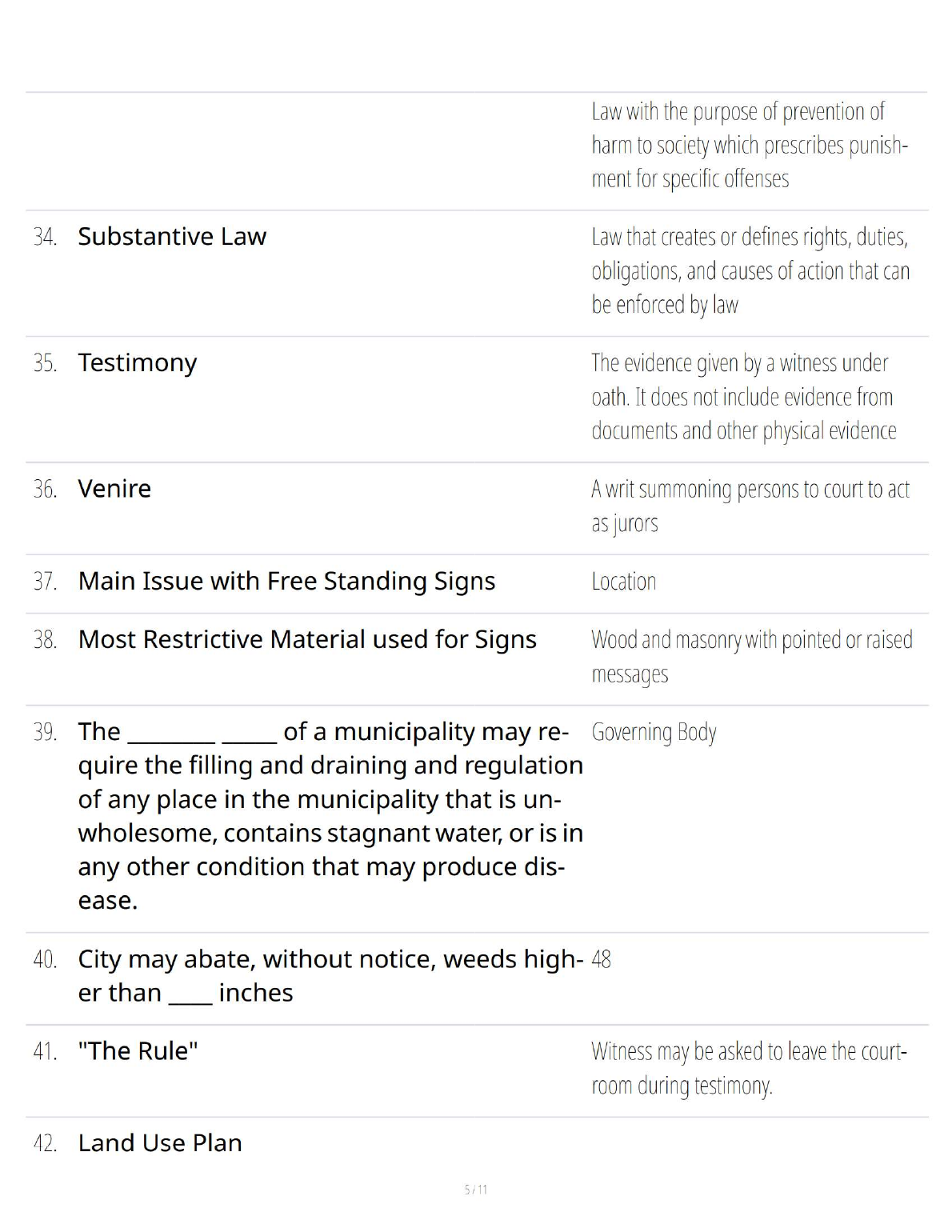
Task: Click the item number 34
Action: coord(45,238)
